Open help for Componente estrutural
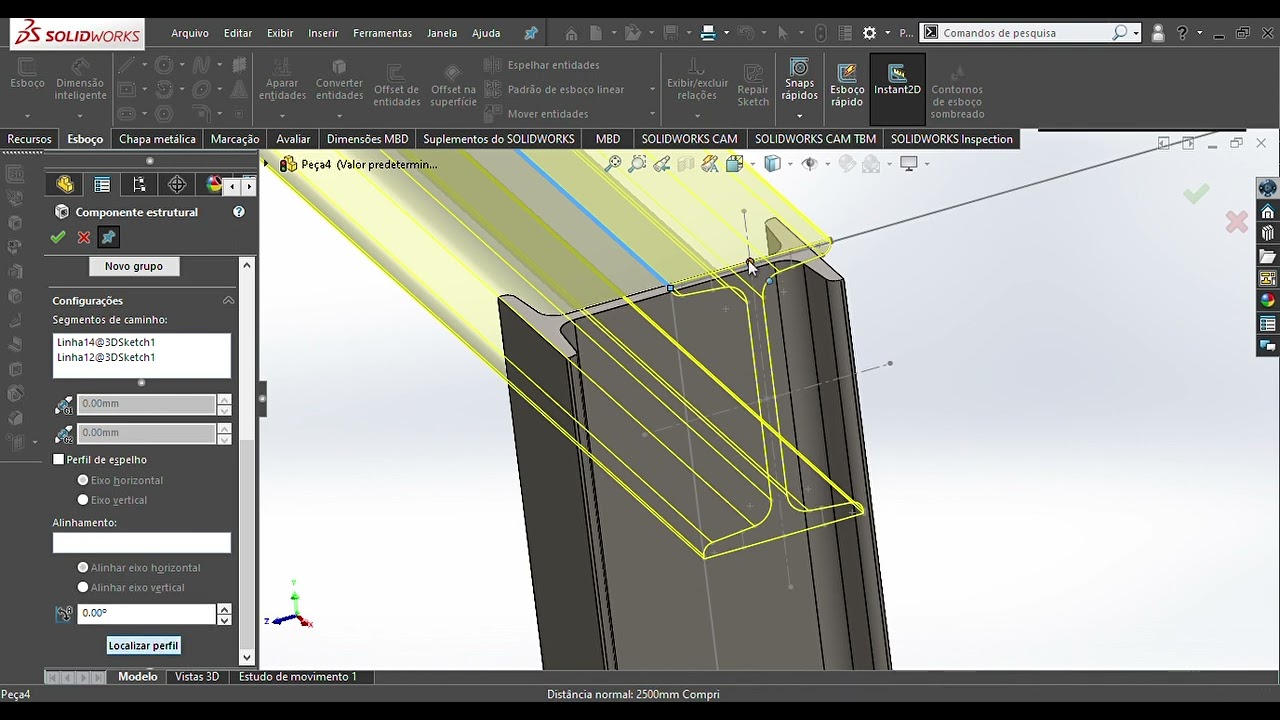The width and height of the screenshot is (1280, 720). click(239, 212)
